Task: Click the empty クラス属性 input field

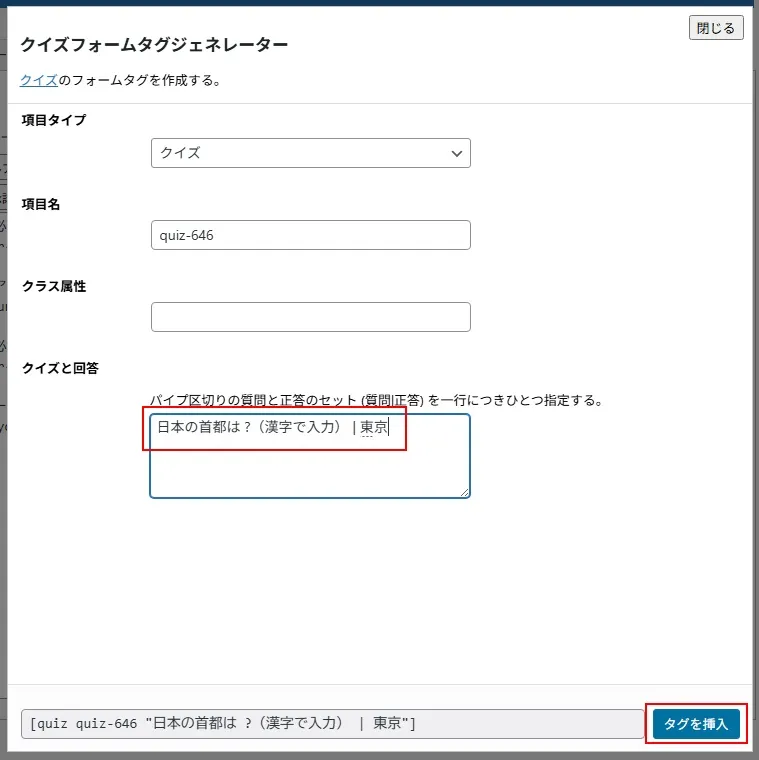Action: click(310, 317)
